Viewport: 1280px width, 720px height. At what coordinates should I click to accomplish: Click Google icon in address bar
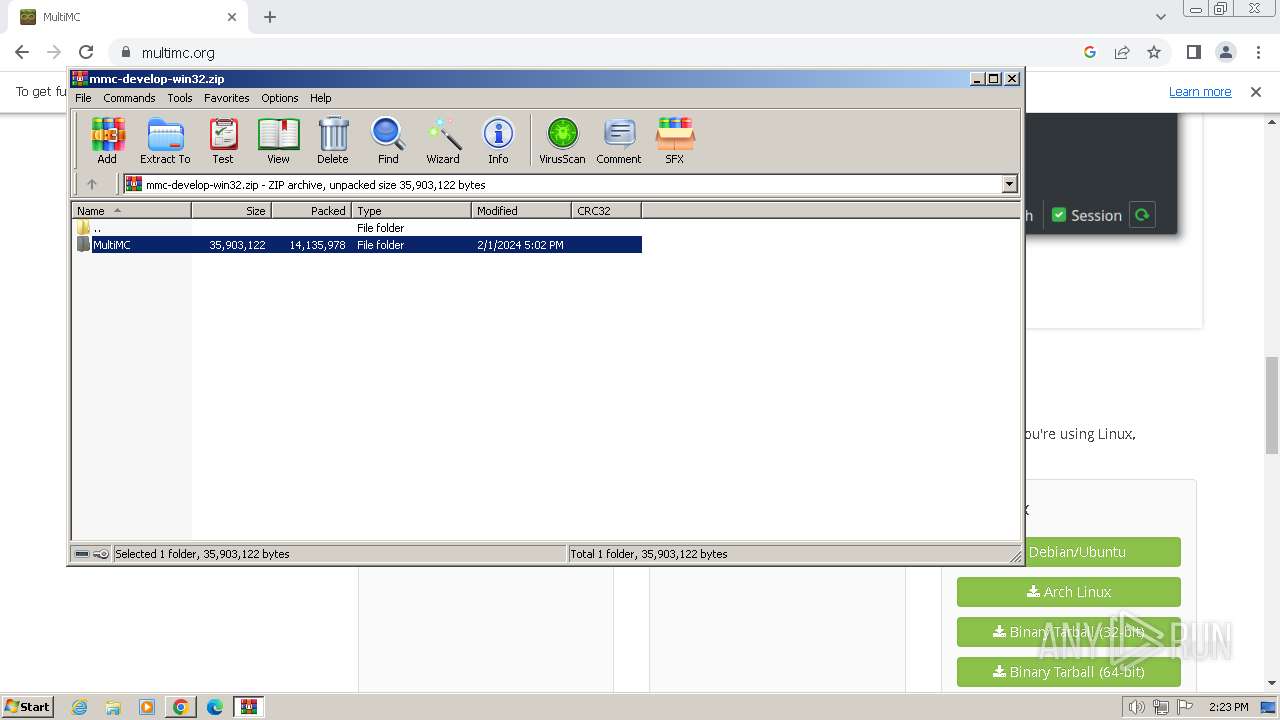(x=1090, y=52)
